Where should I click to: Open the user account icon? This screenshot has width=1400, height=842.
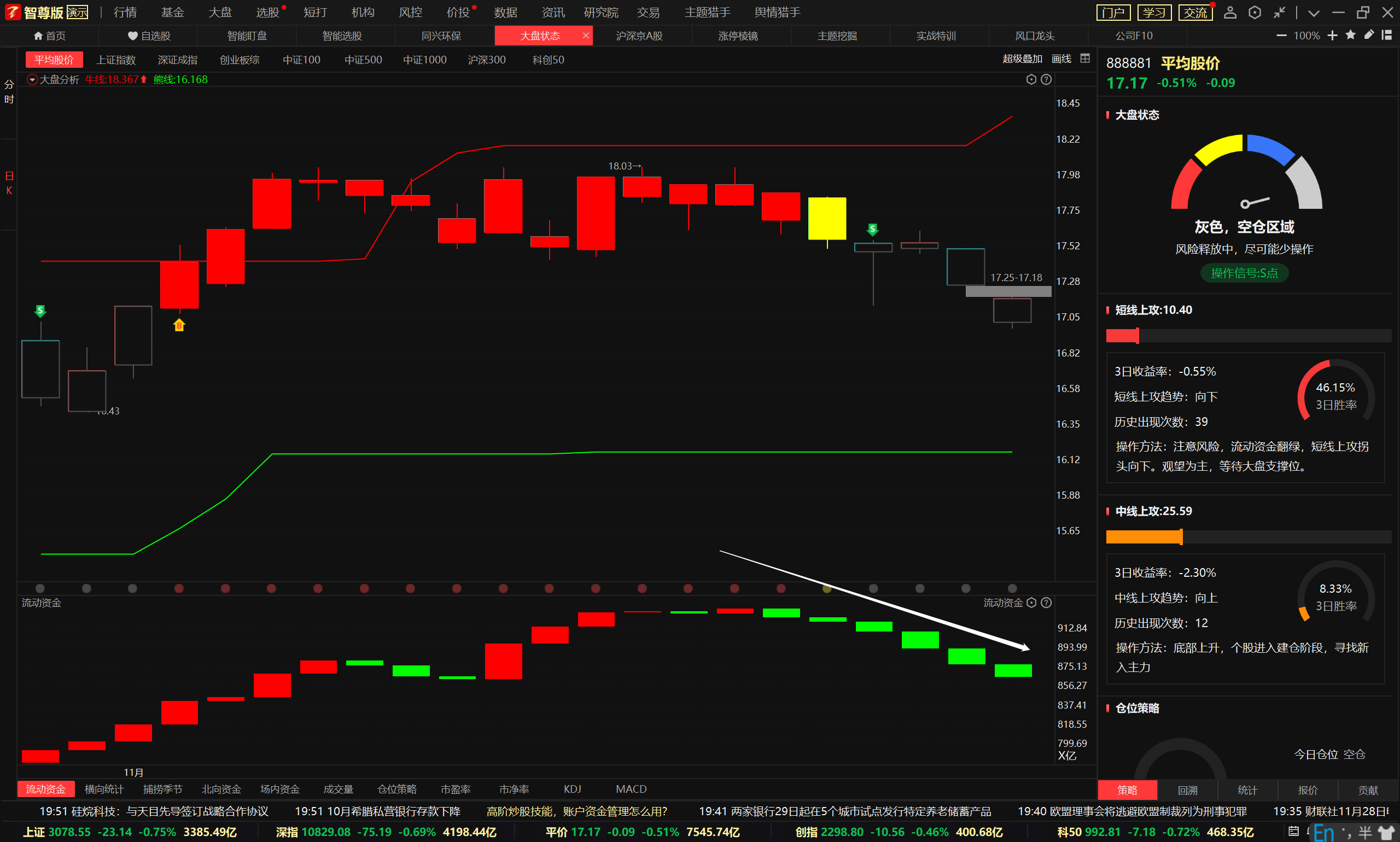tap(1229, 13)
